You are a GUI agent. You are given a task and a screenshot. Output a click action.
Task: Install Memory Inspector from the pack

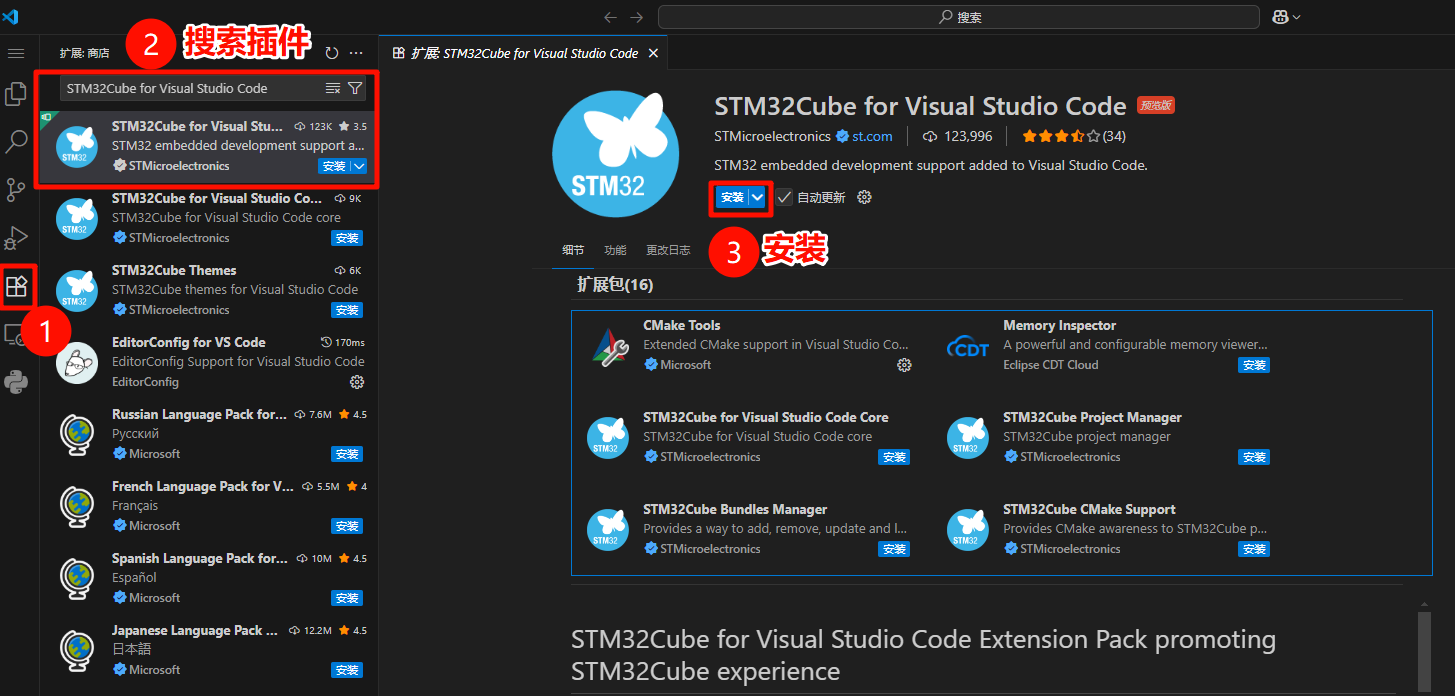[1254, 365]
